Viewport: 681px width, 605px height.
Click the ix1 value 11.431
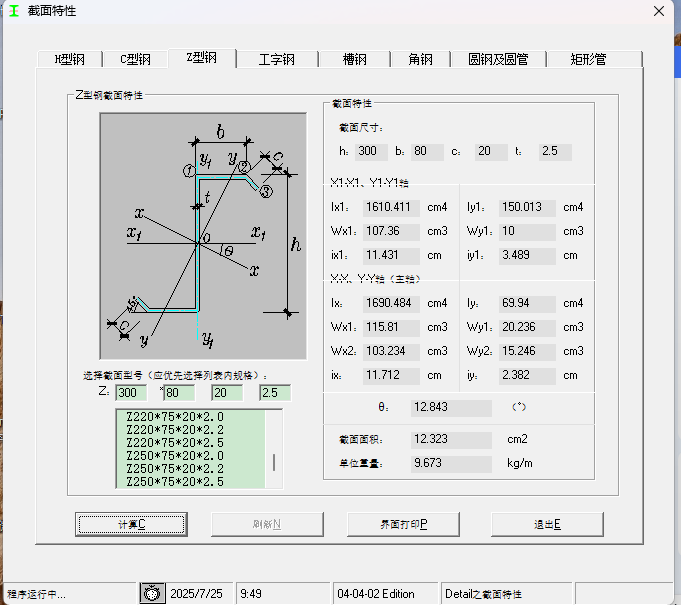[x=391, y=255]
